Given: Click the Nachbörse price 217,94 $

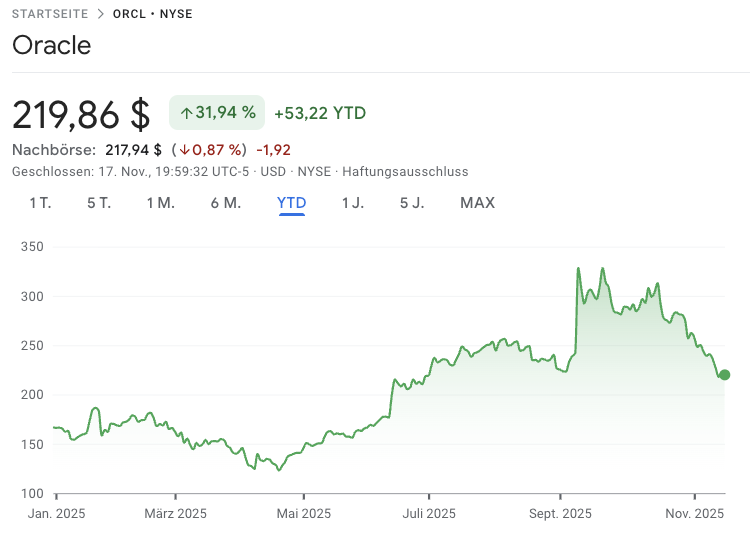Looking at the screenshot, I should (x=133, y=150).
